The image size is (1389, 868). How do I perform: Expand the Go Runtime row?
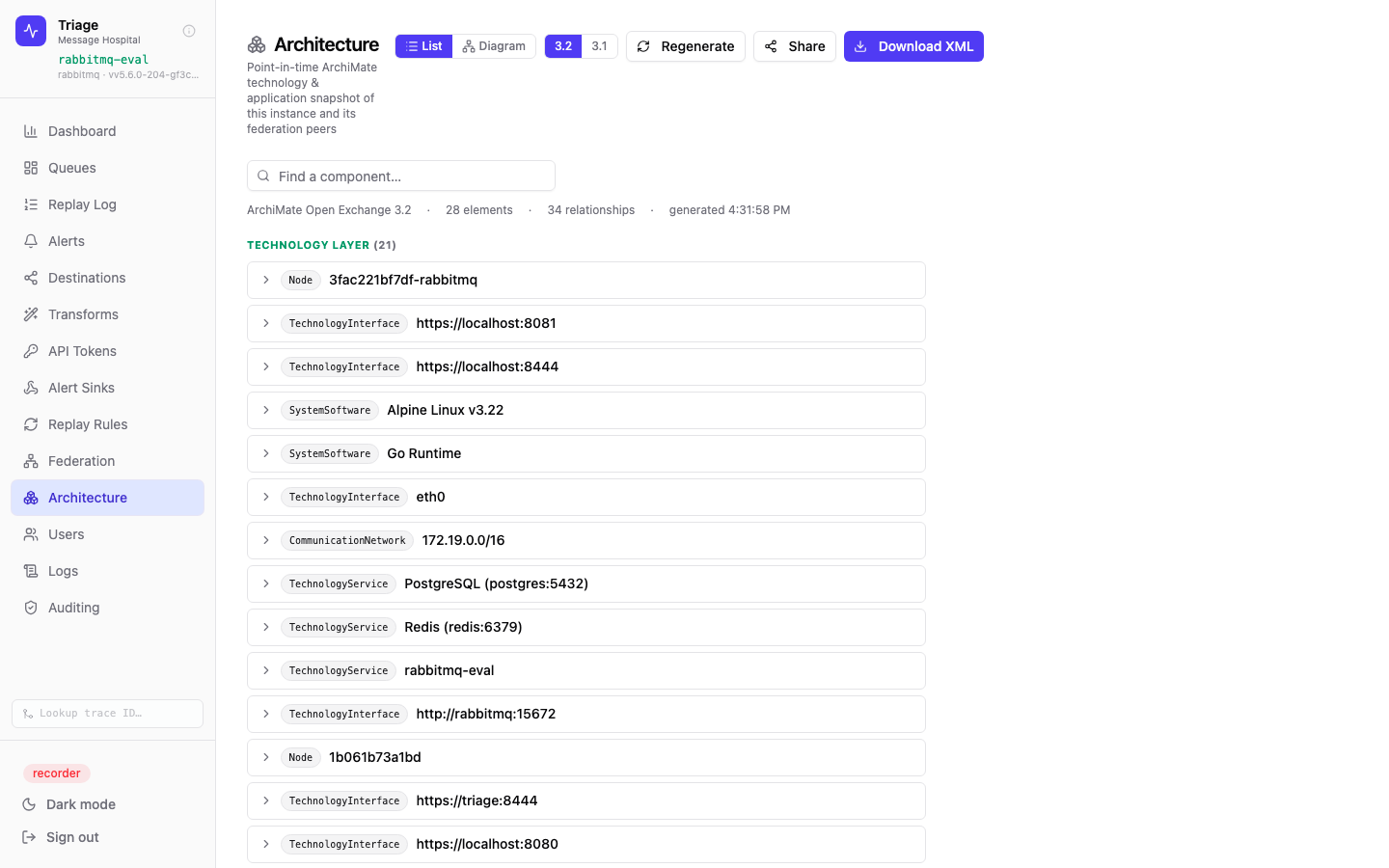click(586, 453)
